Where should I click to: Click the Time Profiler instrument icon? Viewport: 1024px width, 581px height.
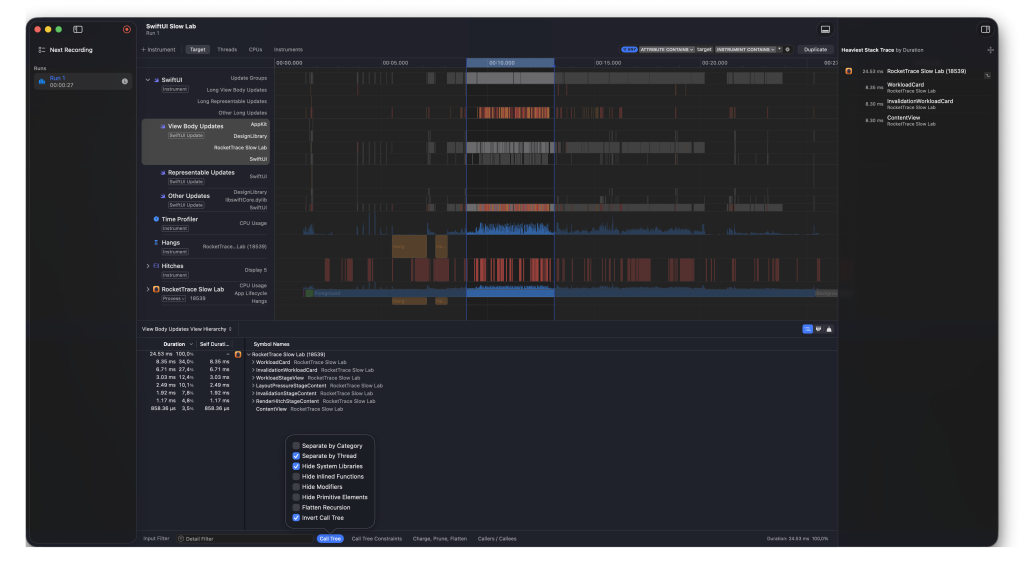coord(156,219)
